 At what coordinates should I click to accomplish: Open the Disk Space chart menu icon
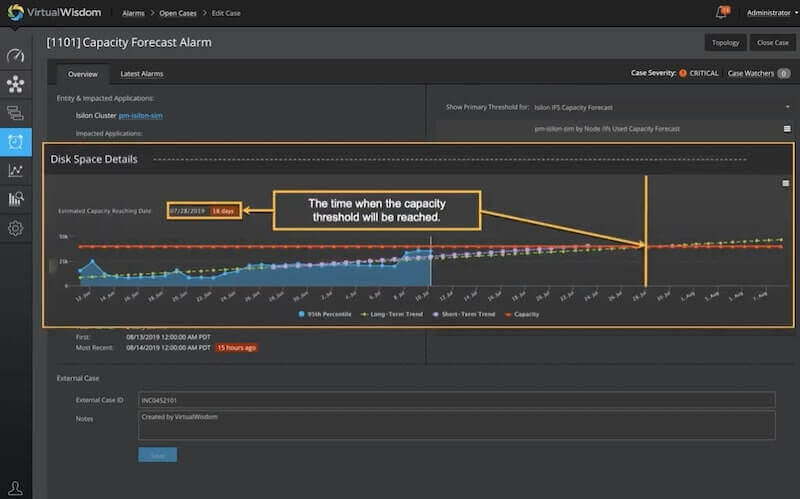point(786,183)
